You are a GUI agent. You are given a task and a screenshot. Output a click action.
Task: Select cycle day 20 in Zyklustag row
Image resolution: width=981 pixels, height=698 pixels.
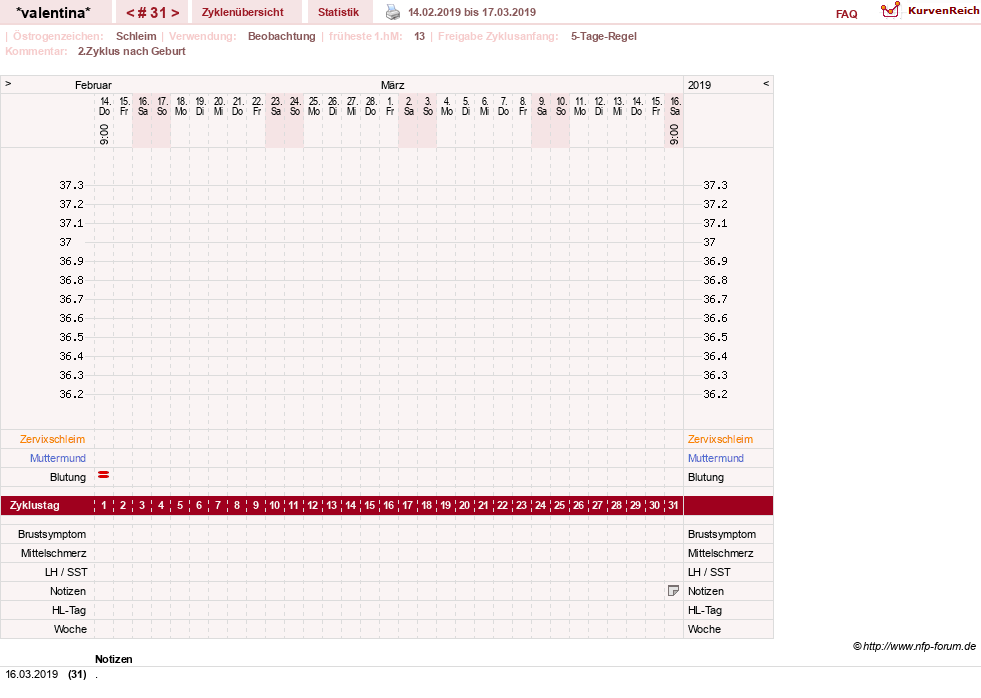click(464, 505)
